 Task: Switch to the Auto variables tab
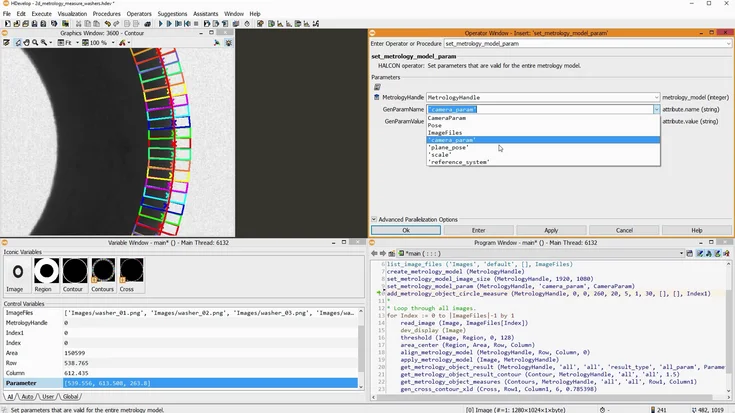coord(28,397)
